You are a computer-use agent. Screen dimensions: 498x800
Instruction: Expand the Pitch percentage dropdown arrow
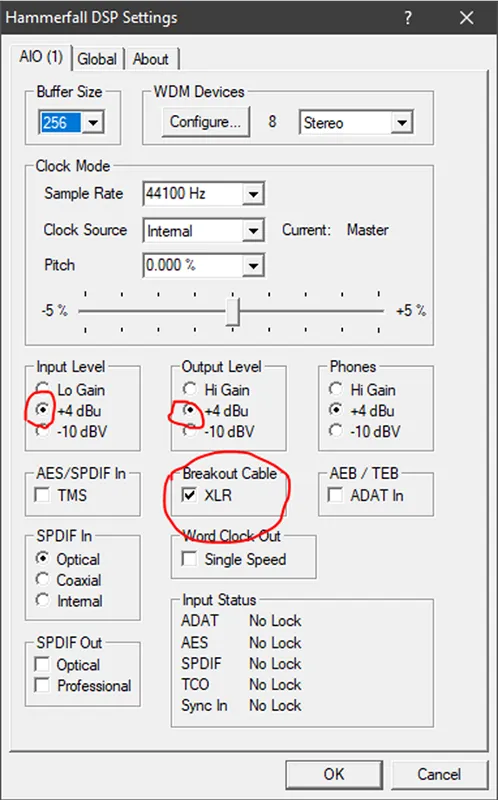253,266
